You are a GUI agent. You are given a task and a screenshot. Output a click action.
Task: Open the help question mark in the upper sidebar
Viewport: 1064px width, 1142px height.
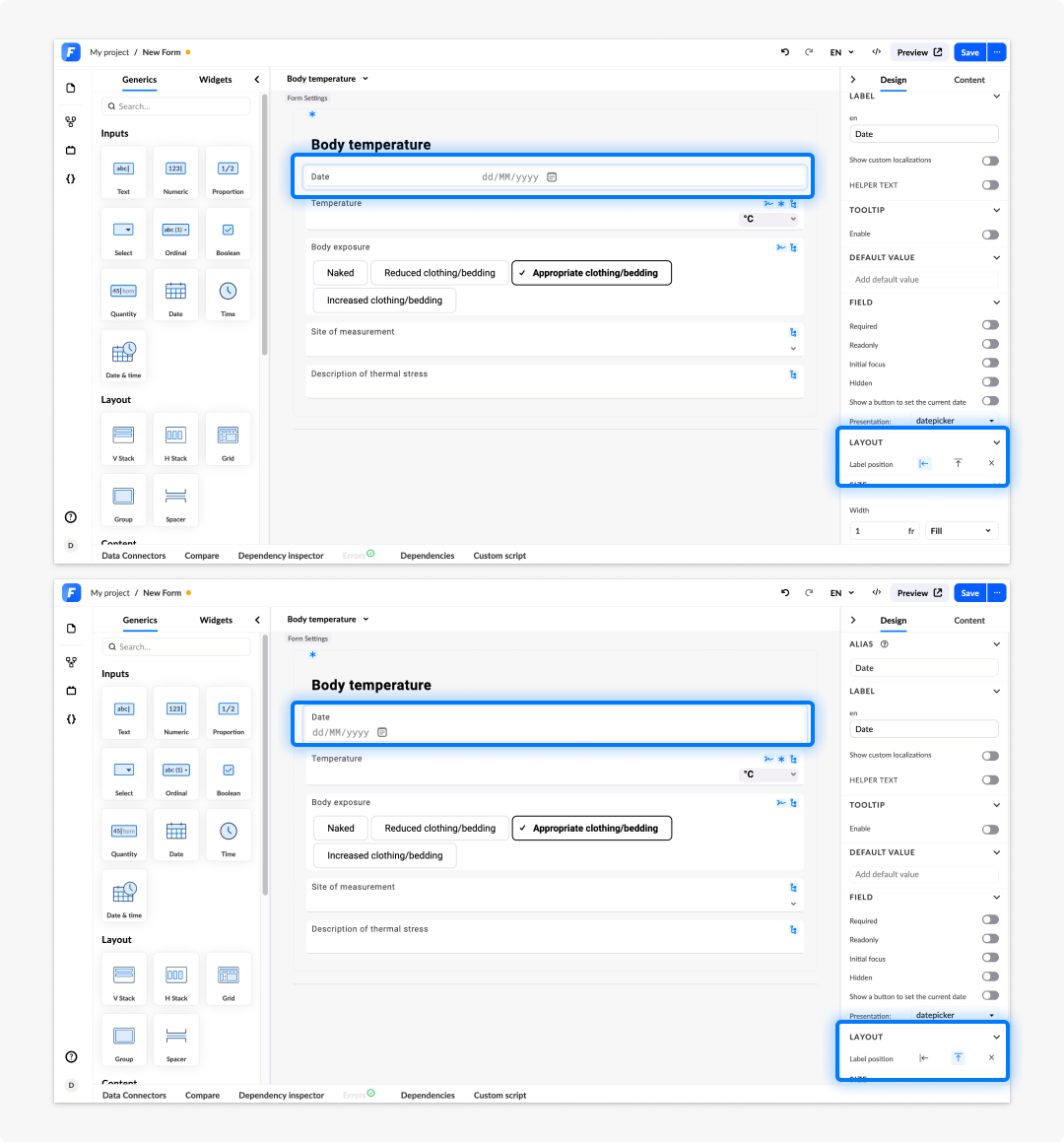click(71, 517)
